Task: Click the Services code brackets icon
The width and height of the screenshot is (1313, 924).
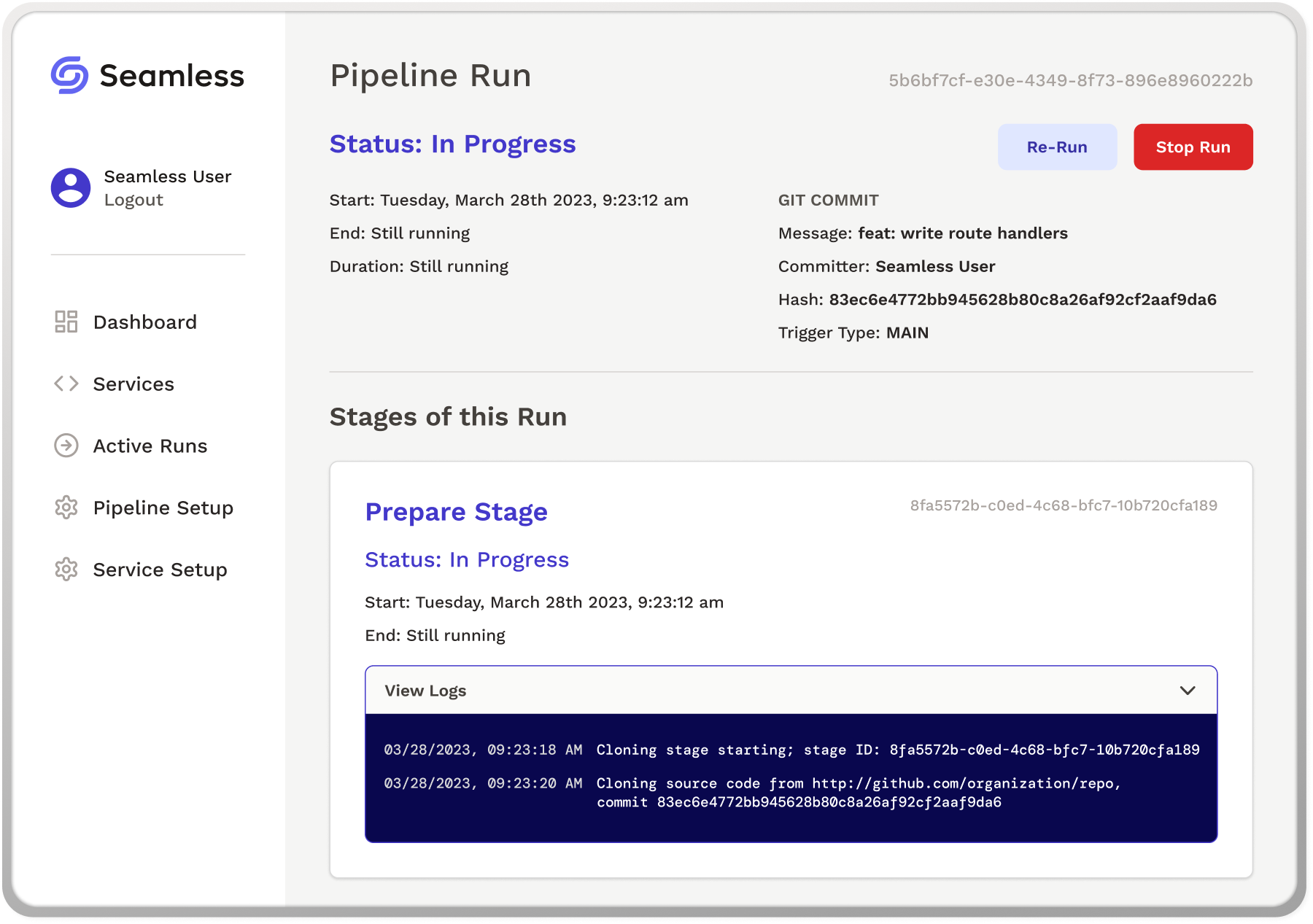Action: pos(66,384)
